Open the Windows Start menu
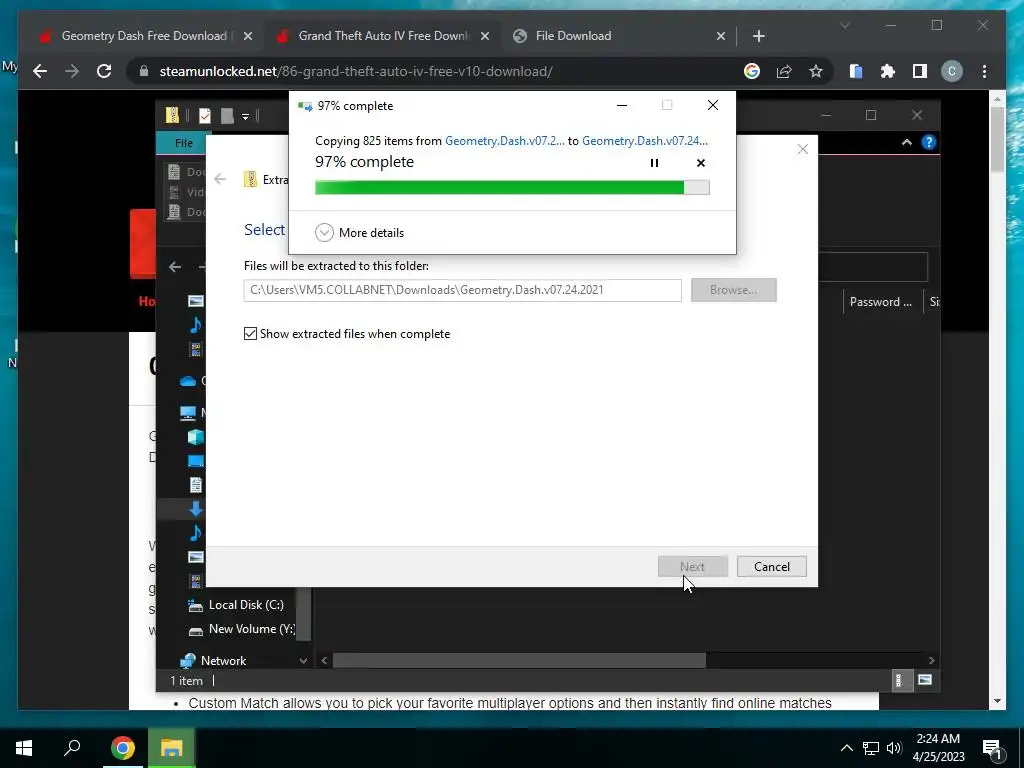Viewport: 1024px width, 768px height. point(24,748)
